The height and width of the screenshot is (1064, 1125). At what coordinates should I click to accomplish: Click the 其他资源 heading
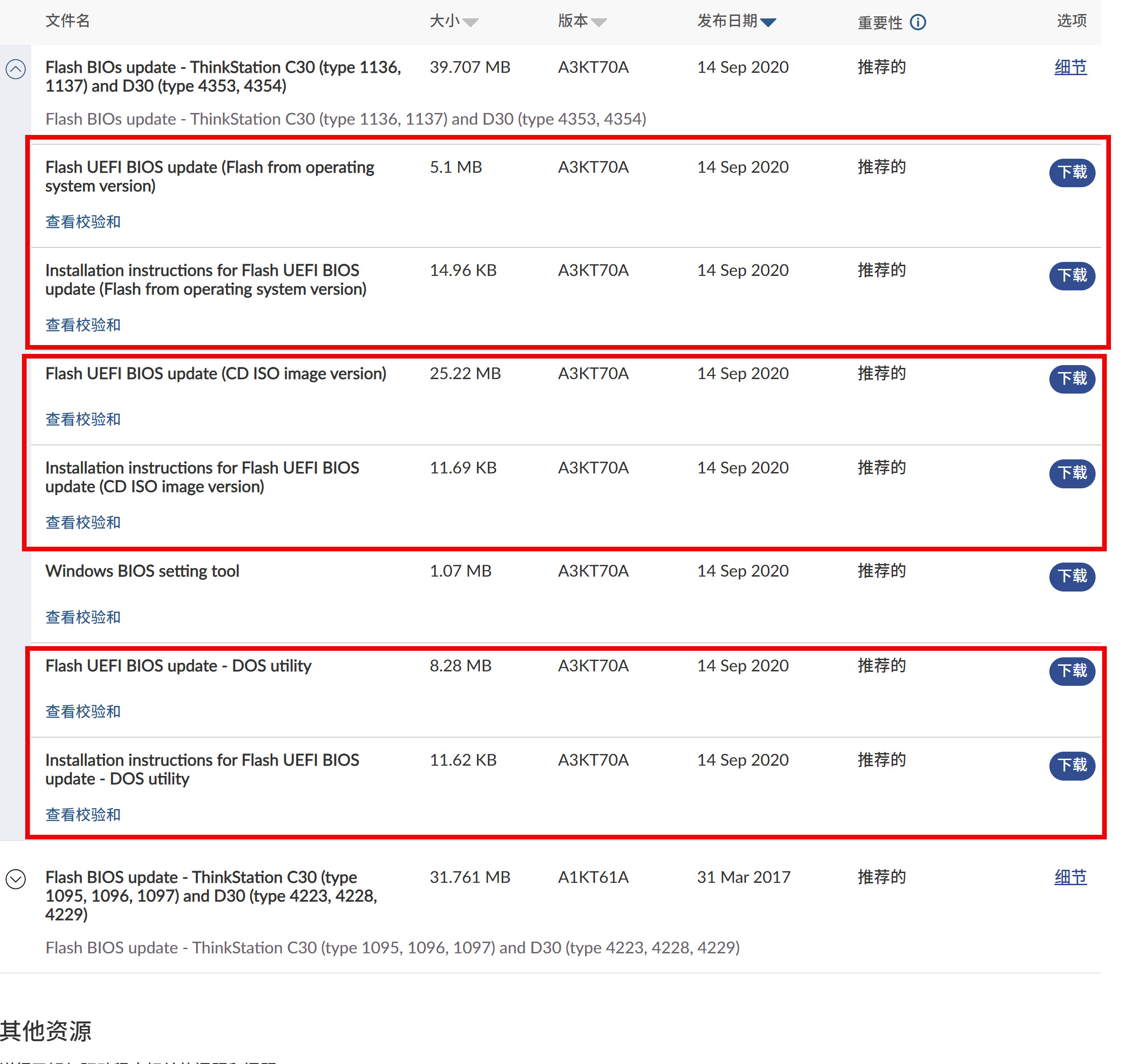46,1030
